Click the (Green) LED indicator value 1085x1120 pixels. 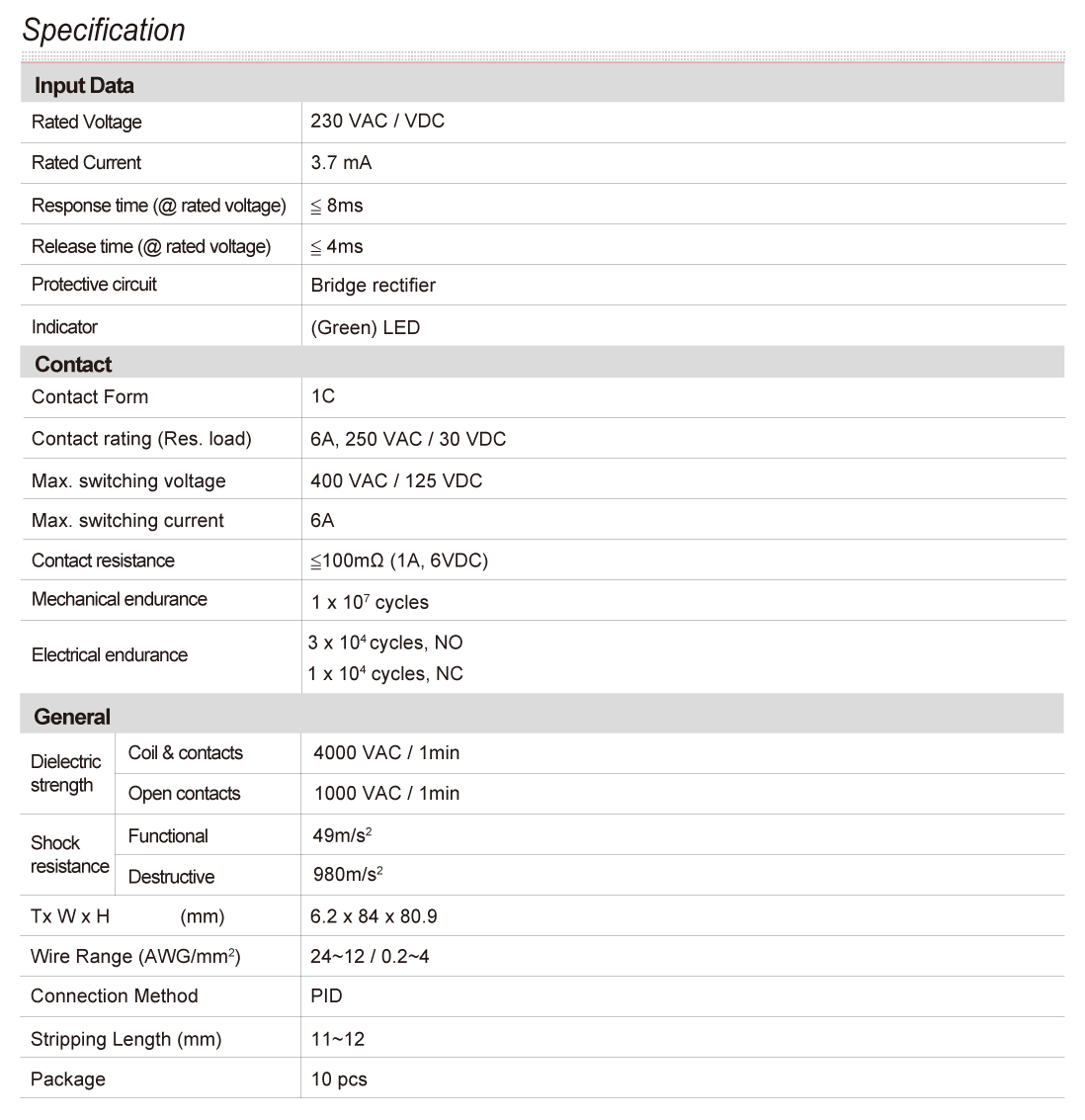pos(365,327)
